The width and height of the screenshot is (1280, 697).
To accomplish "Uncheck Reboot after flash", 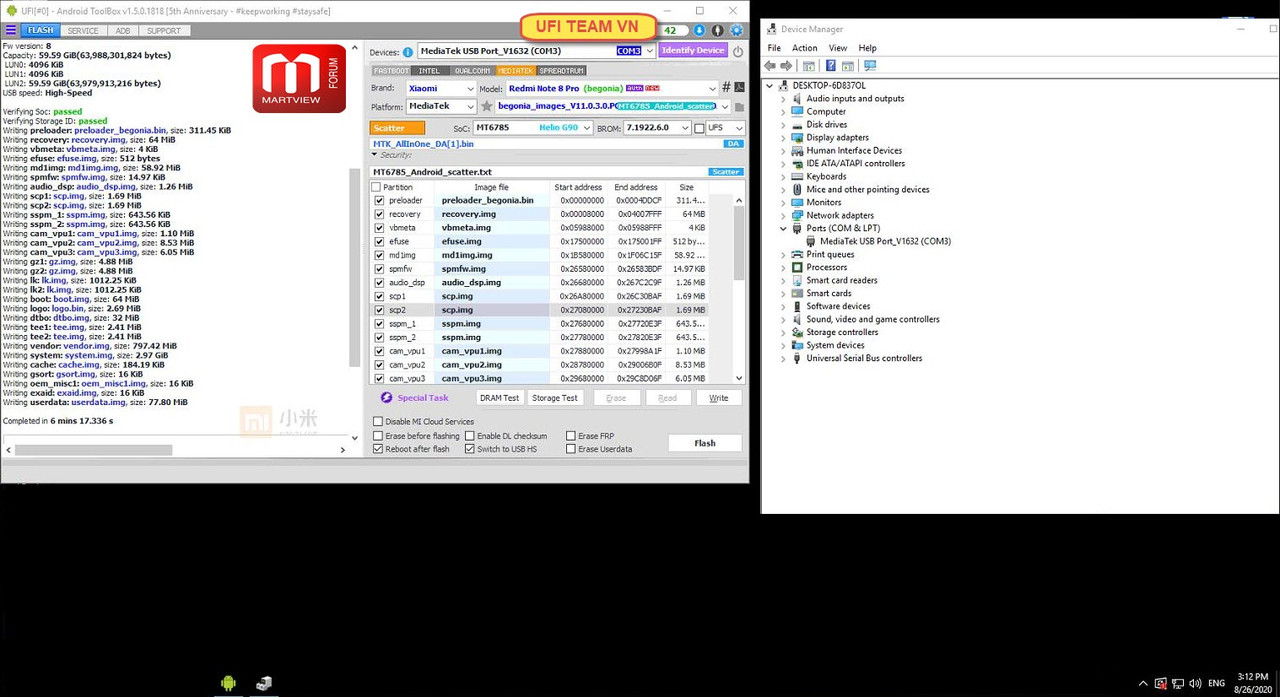I will 378,449.
